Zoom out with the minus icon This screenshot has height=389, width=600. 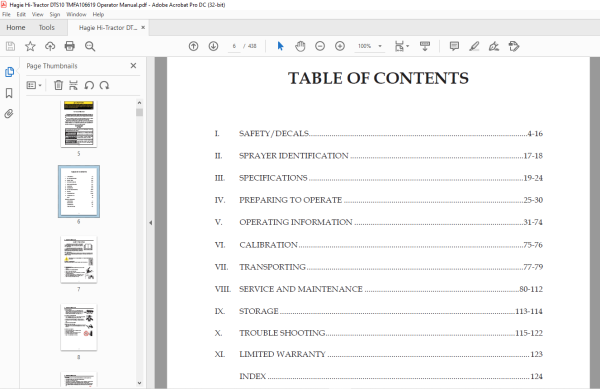pyautogui.click(x=320, y=46)
